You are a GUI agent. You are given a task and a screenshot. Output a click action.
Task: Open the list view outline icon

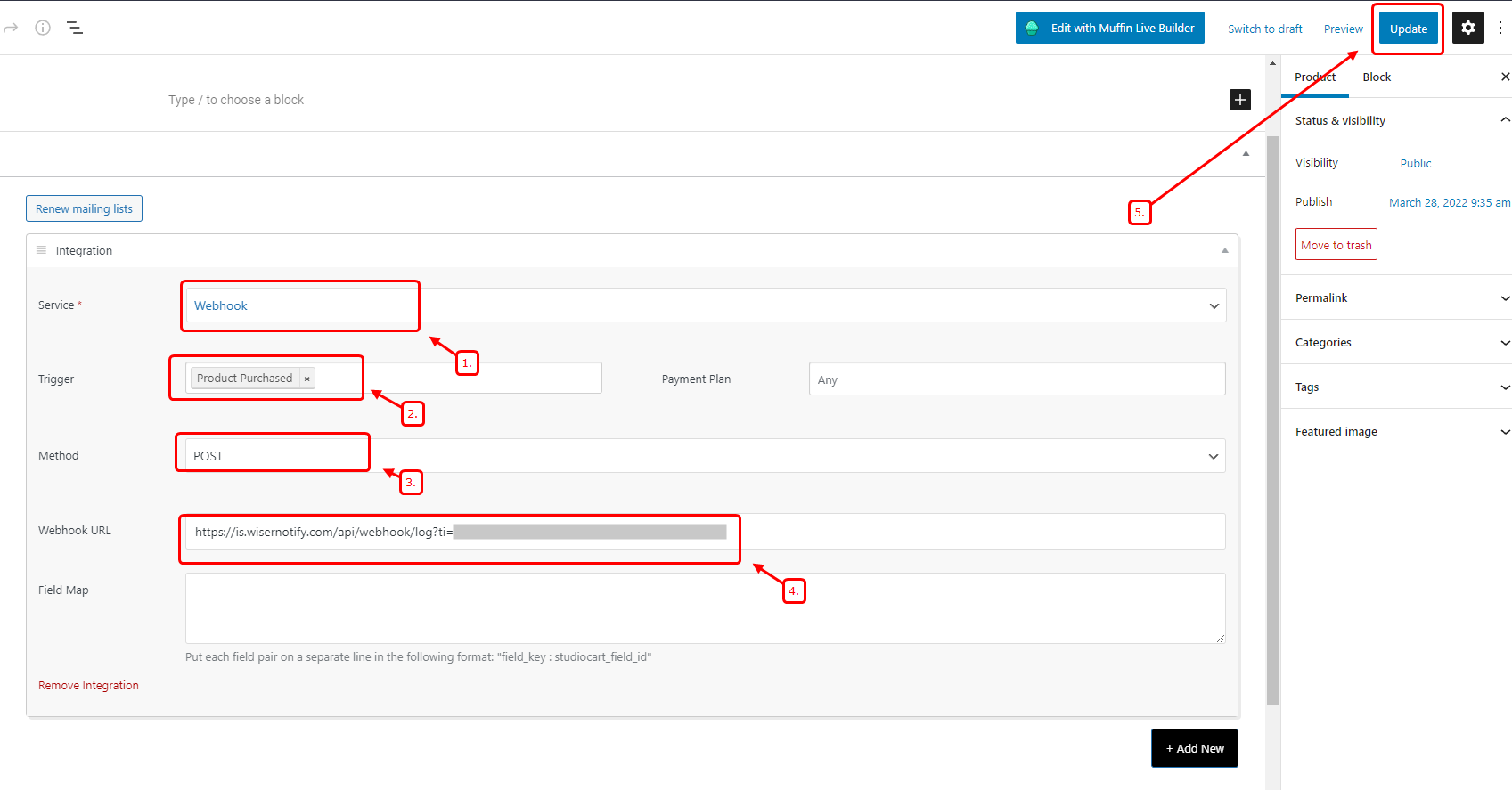point(75,28)
